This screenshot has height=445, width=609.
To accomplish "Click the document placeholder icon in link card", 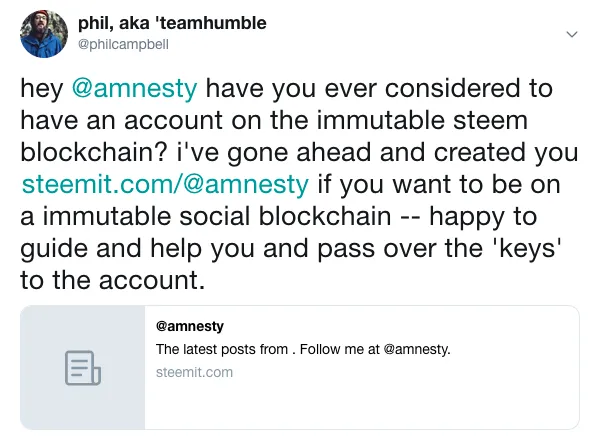I will pyautogui.click(x=83, y=368).
